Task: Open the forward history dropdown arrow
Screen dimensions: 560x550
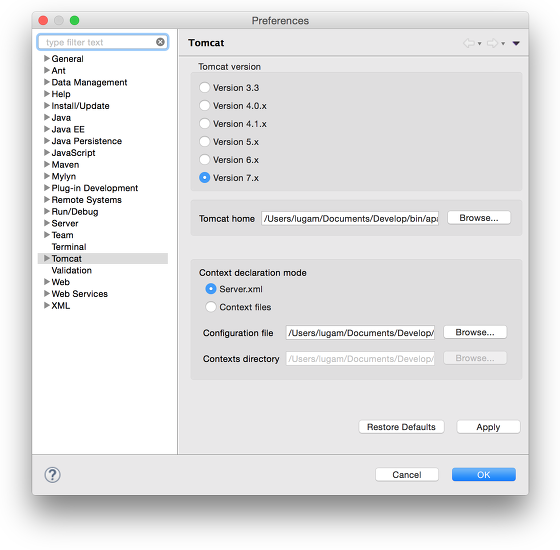Action: pos(503,44)
